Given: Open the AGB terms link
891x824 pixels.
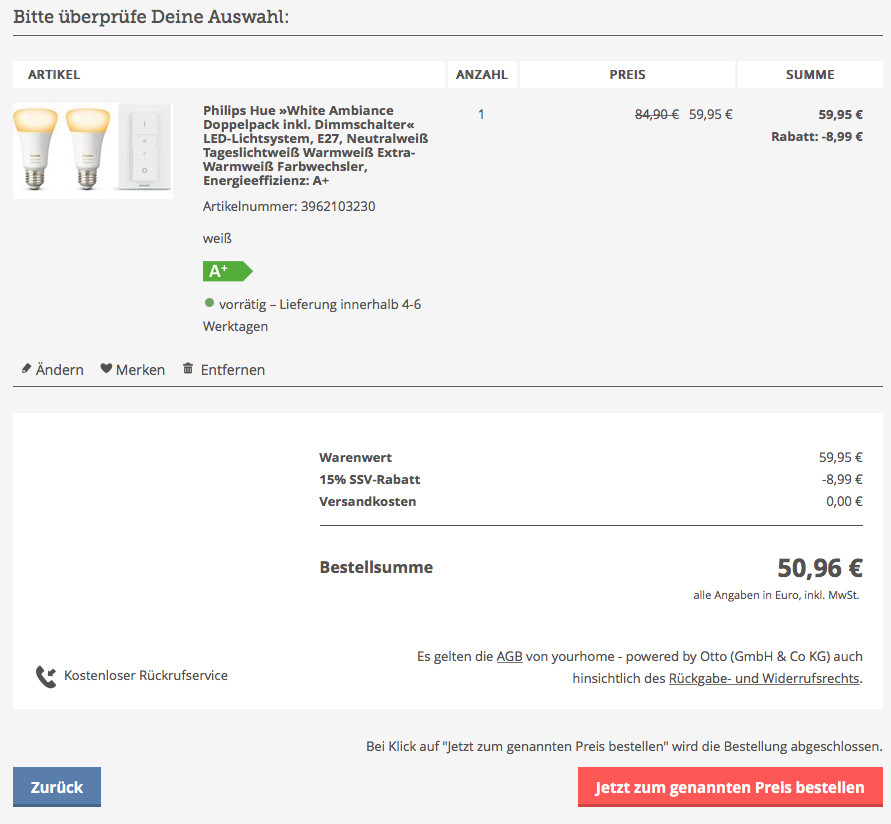Looking at the screenshot, I should pos(509,657).
